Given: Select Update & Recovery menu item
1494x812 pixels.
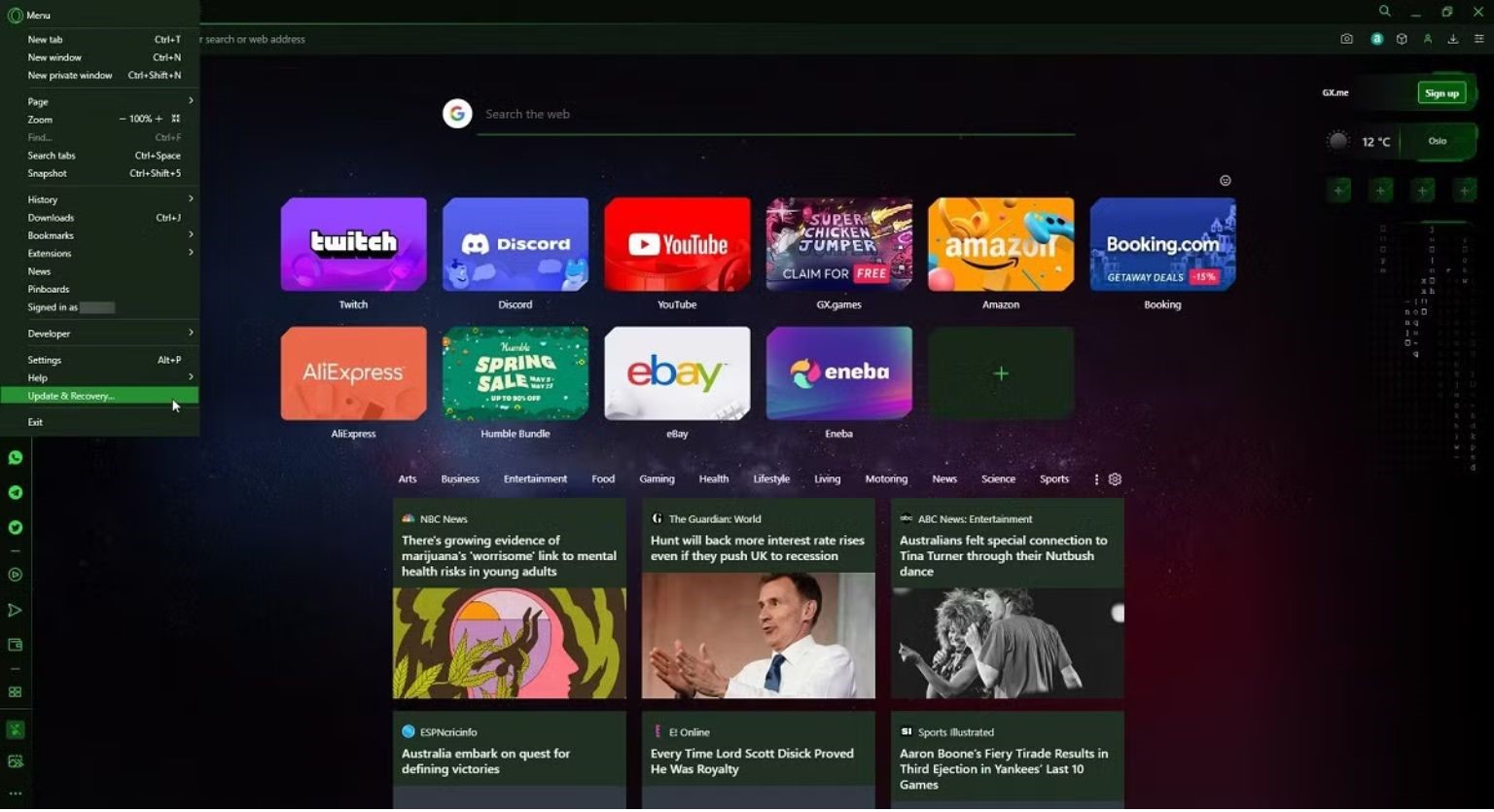Looking at the screenshot, I should (99, 396).
